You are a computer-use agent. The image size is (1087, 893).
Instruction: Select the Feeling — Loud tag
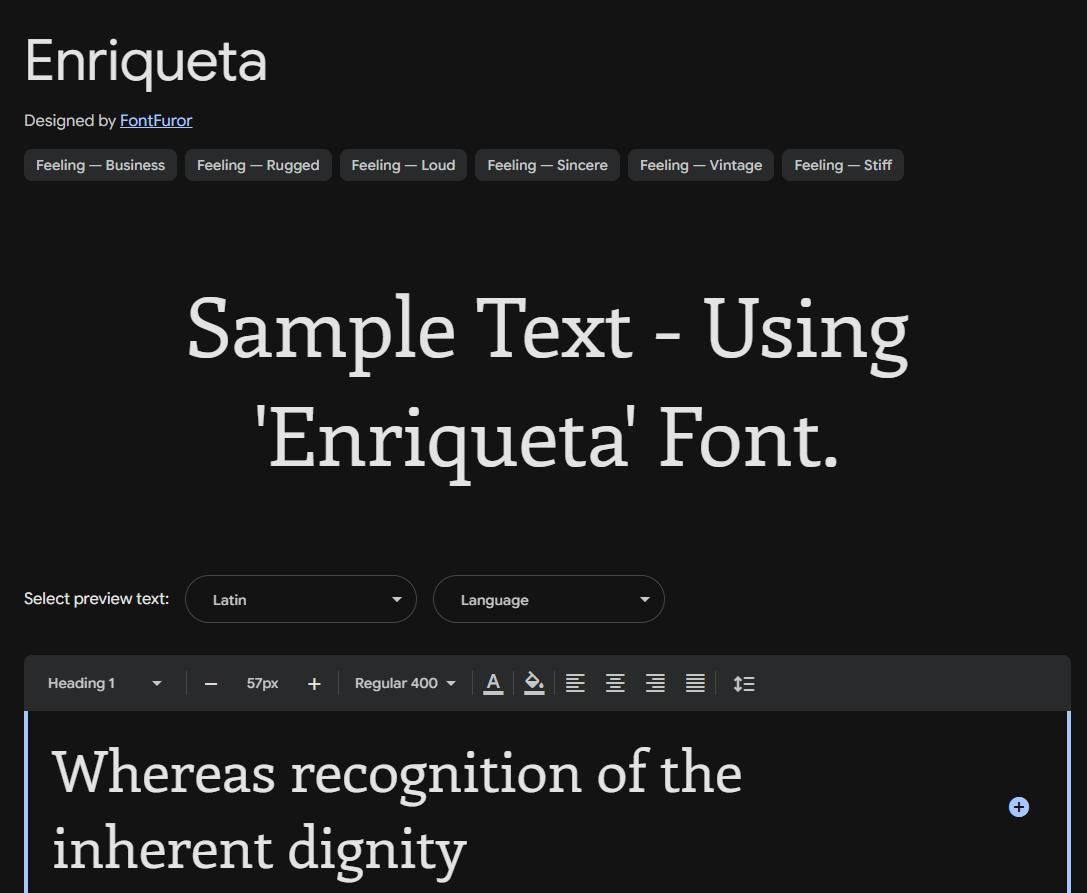coord(403,165)
